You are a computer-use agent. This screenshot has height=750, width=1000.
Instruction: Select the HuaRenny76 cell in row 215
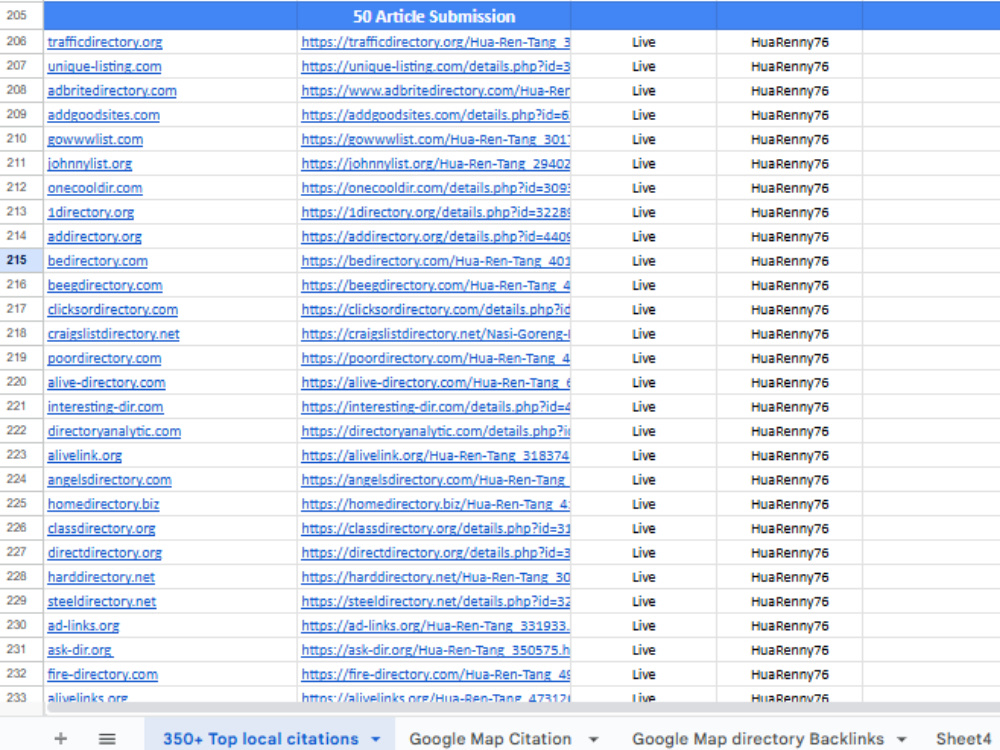pos(790,261)
